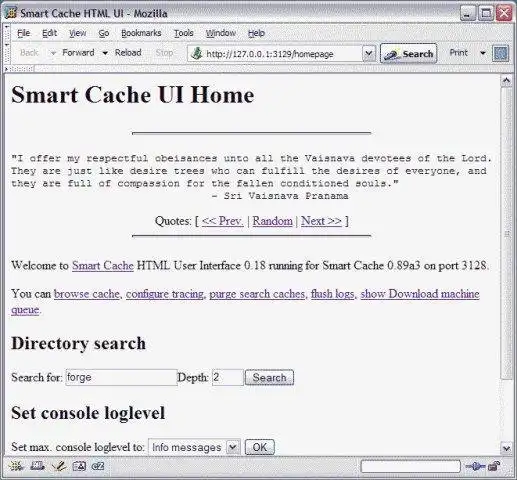Reload the current page
517x480 pixels.
128,53
